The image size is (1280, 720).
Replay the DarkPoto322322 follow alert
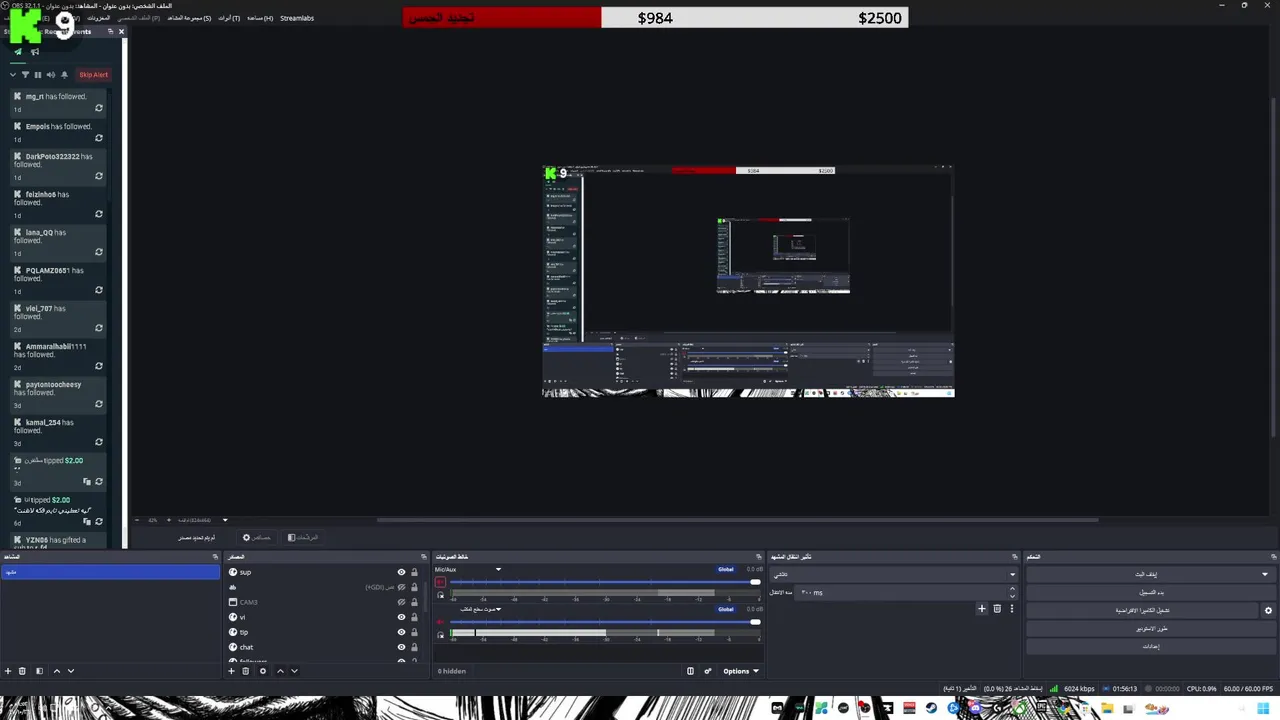pos(99,176)
